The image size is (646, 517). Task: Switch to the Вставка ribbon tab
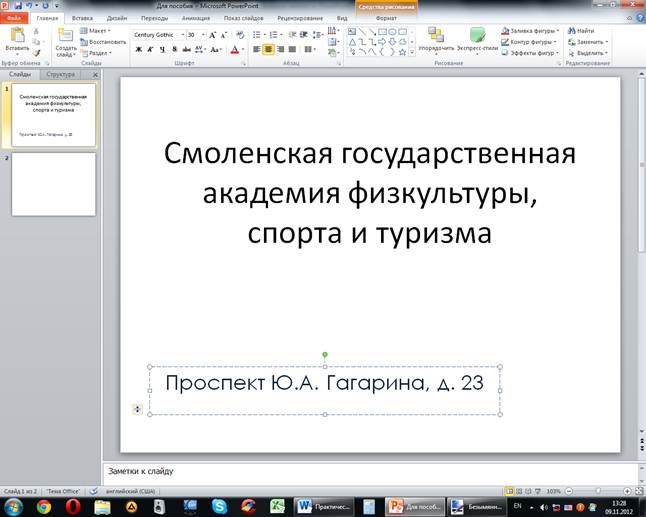[x=82, y=18]
